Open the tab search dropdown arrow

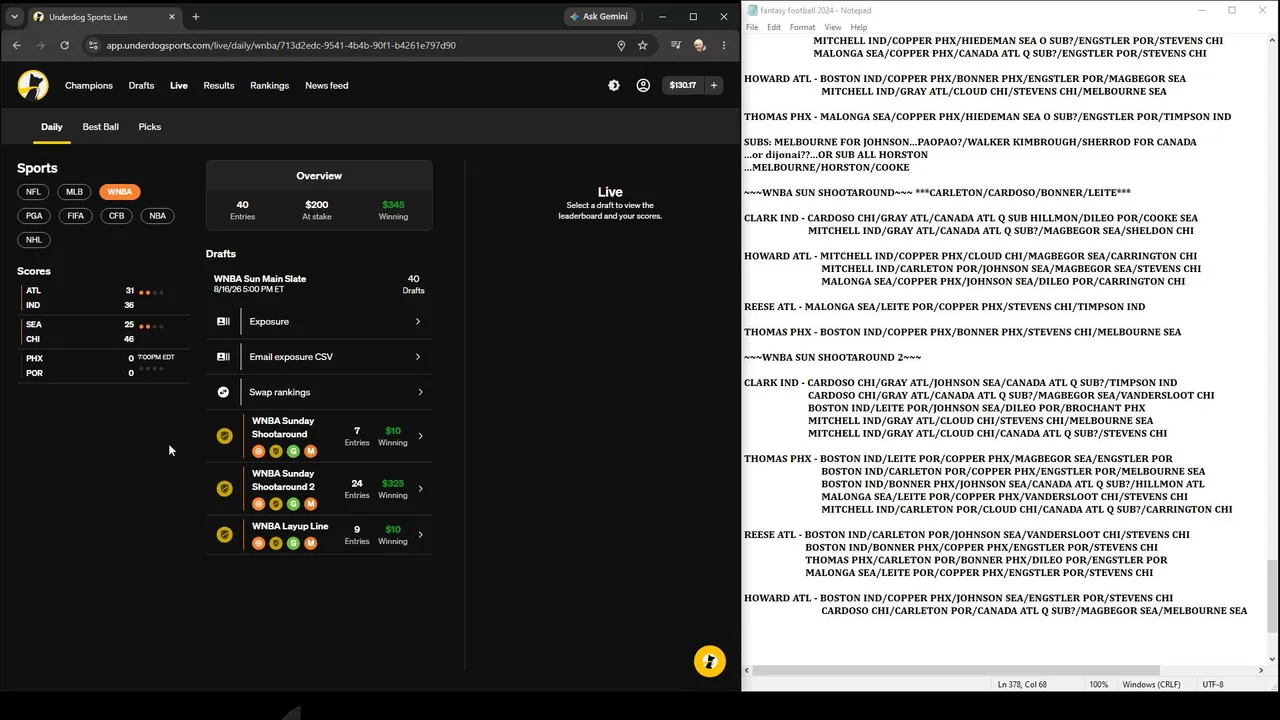click(x=14, y=17)
